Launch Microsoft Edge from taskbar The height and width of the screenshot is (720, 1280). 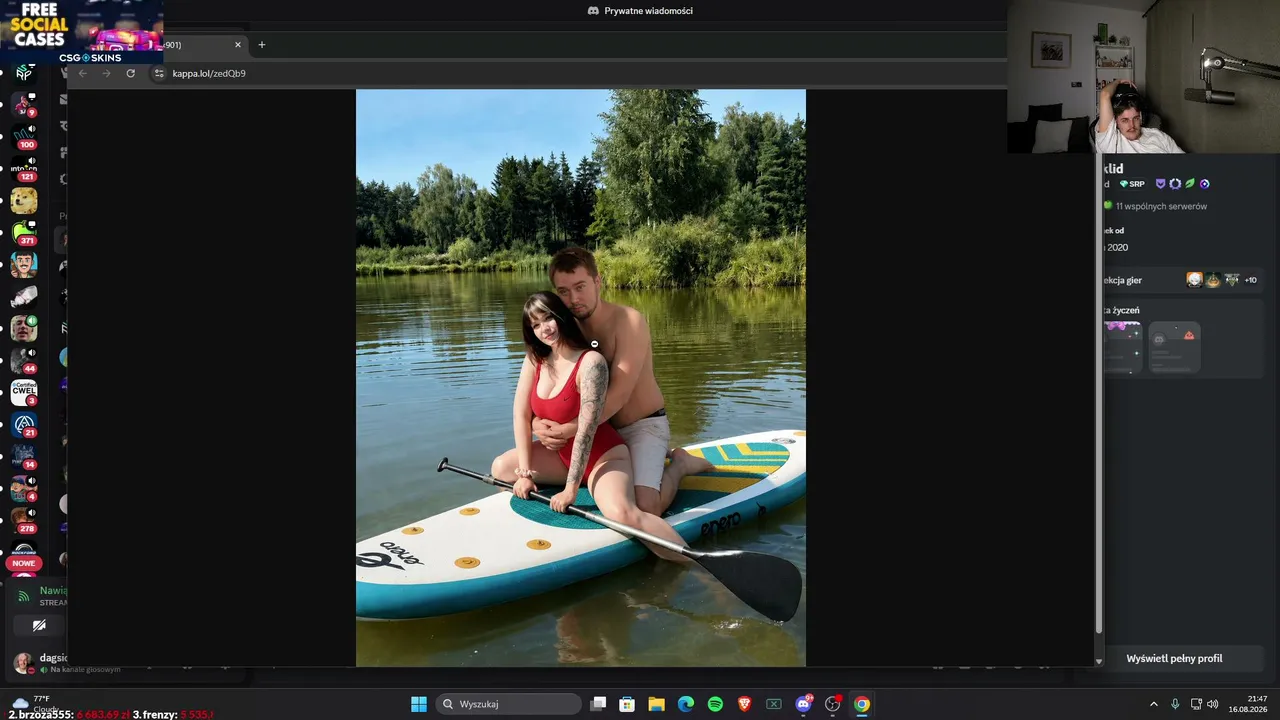coord(686,704)
